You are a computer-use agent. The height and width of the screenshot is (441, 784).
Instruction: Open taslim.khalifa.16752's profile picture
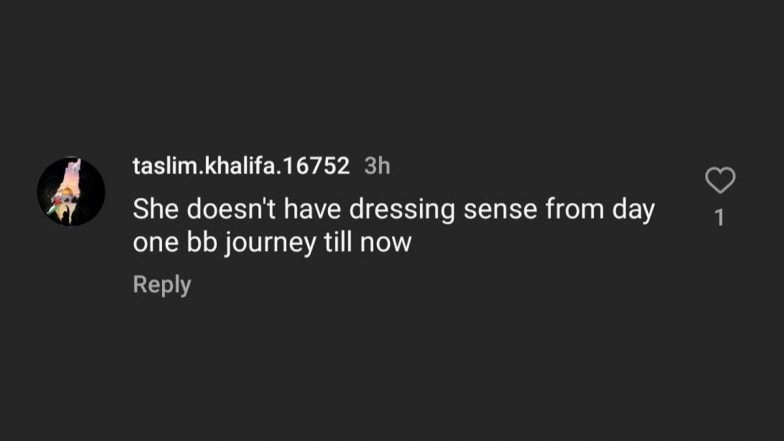pyautogui.click(x=71, y=191)
